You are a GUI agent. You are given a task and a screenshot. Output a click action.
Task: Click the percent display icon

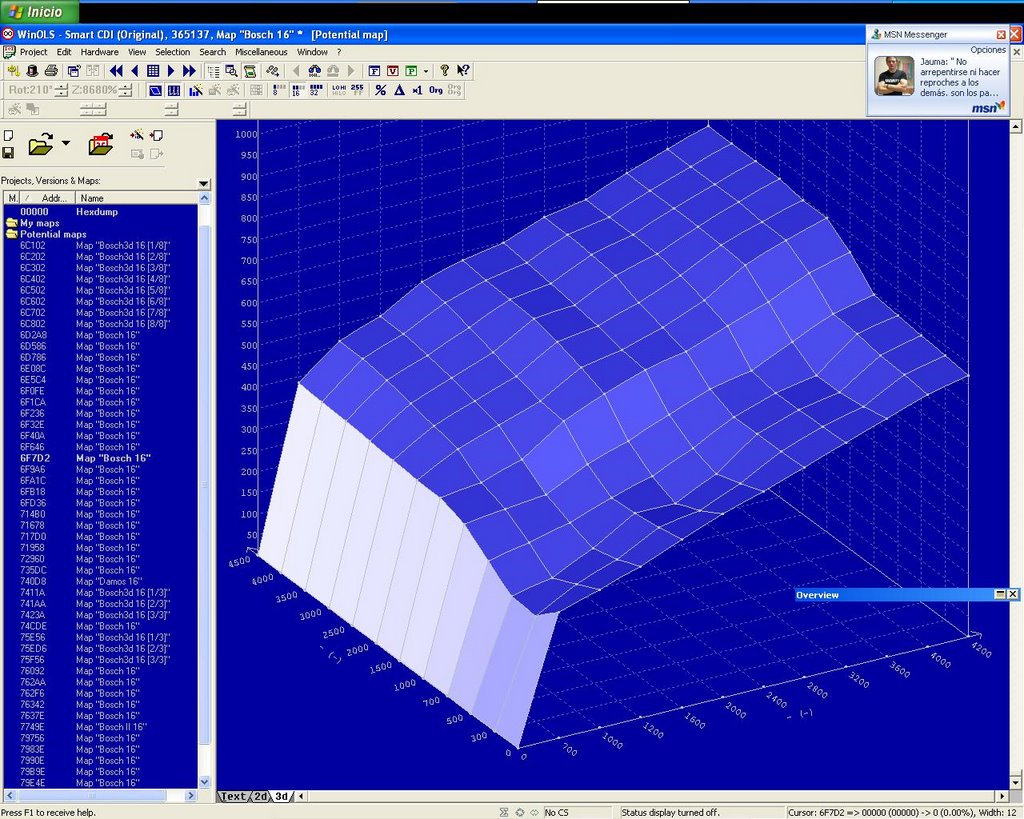381,90
